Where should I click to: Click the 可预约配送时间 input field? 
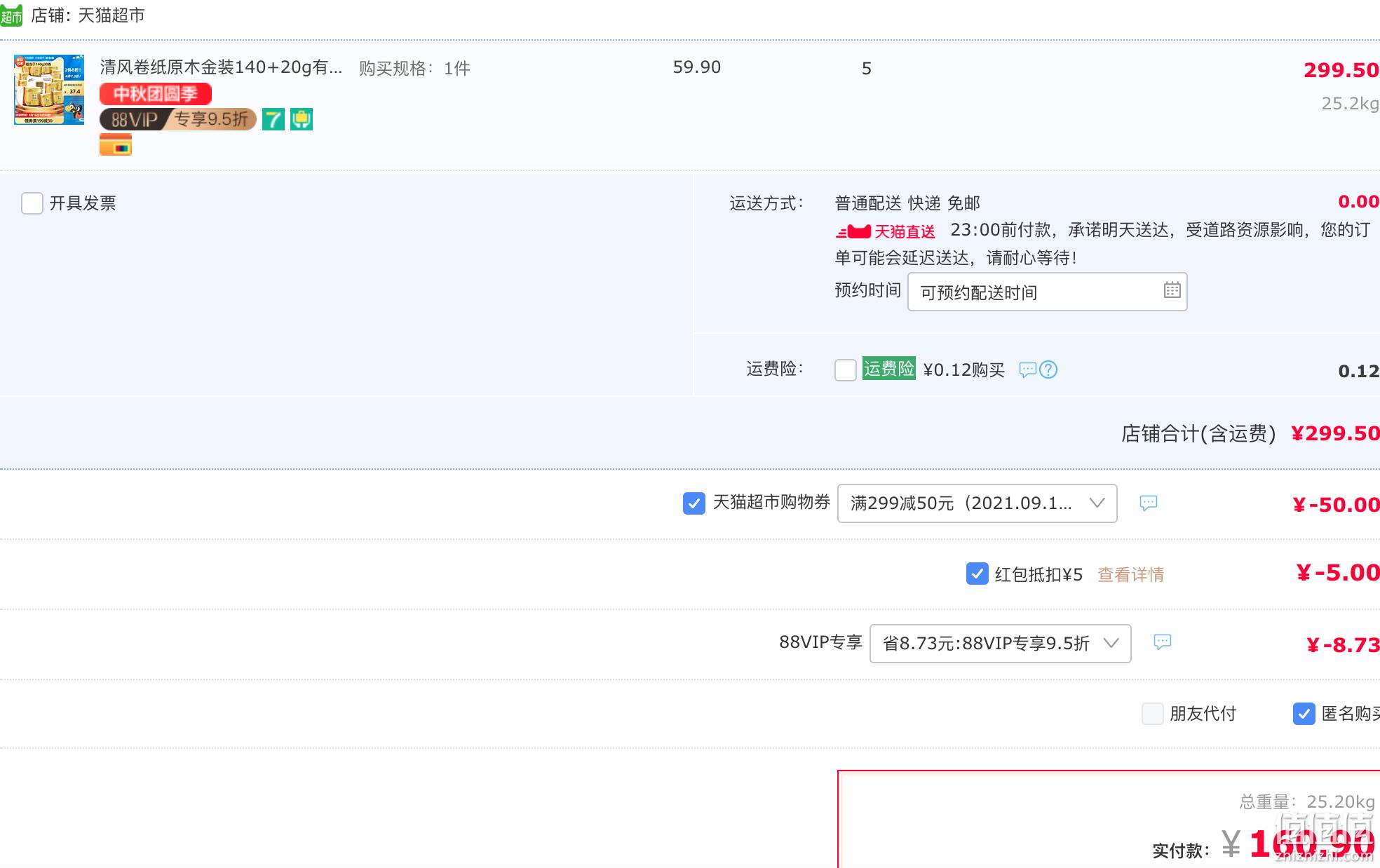pyautogui.click(x=1047, y=292)
